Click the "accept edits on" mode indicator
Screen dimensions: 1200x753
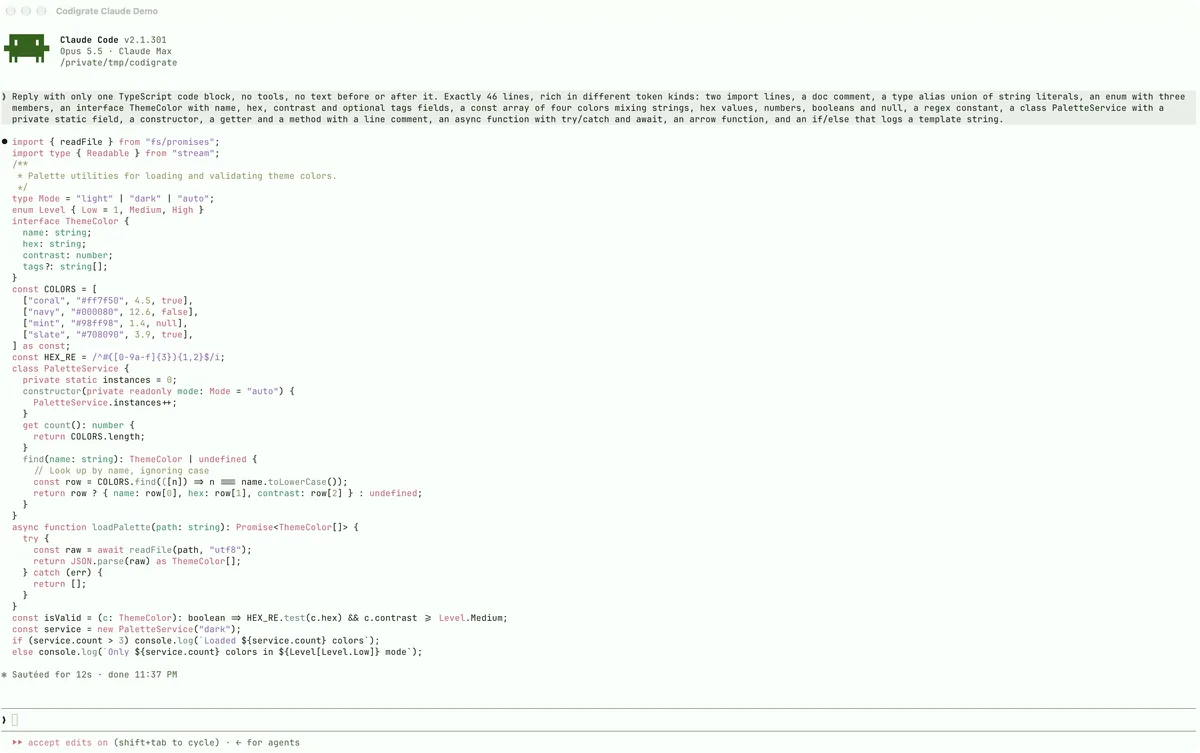68,743
